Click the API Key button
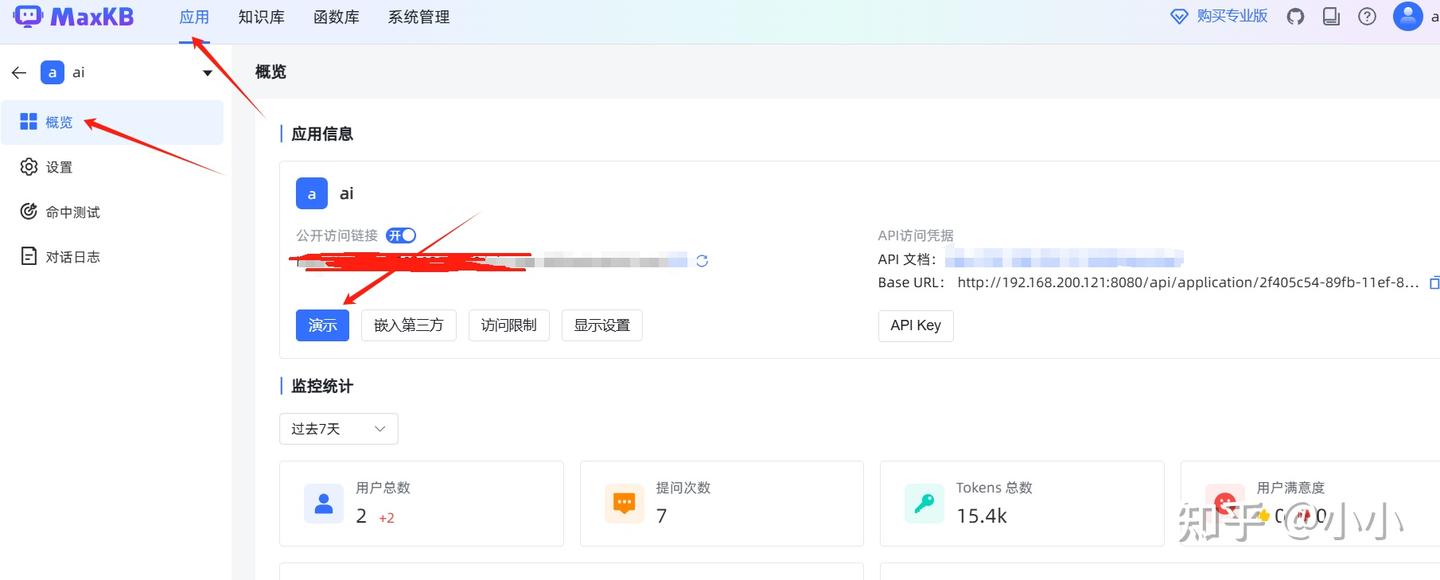The image size is (1440, 580). 915,325
